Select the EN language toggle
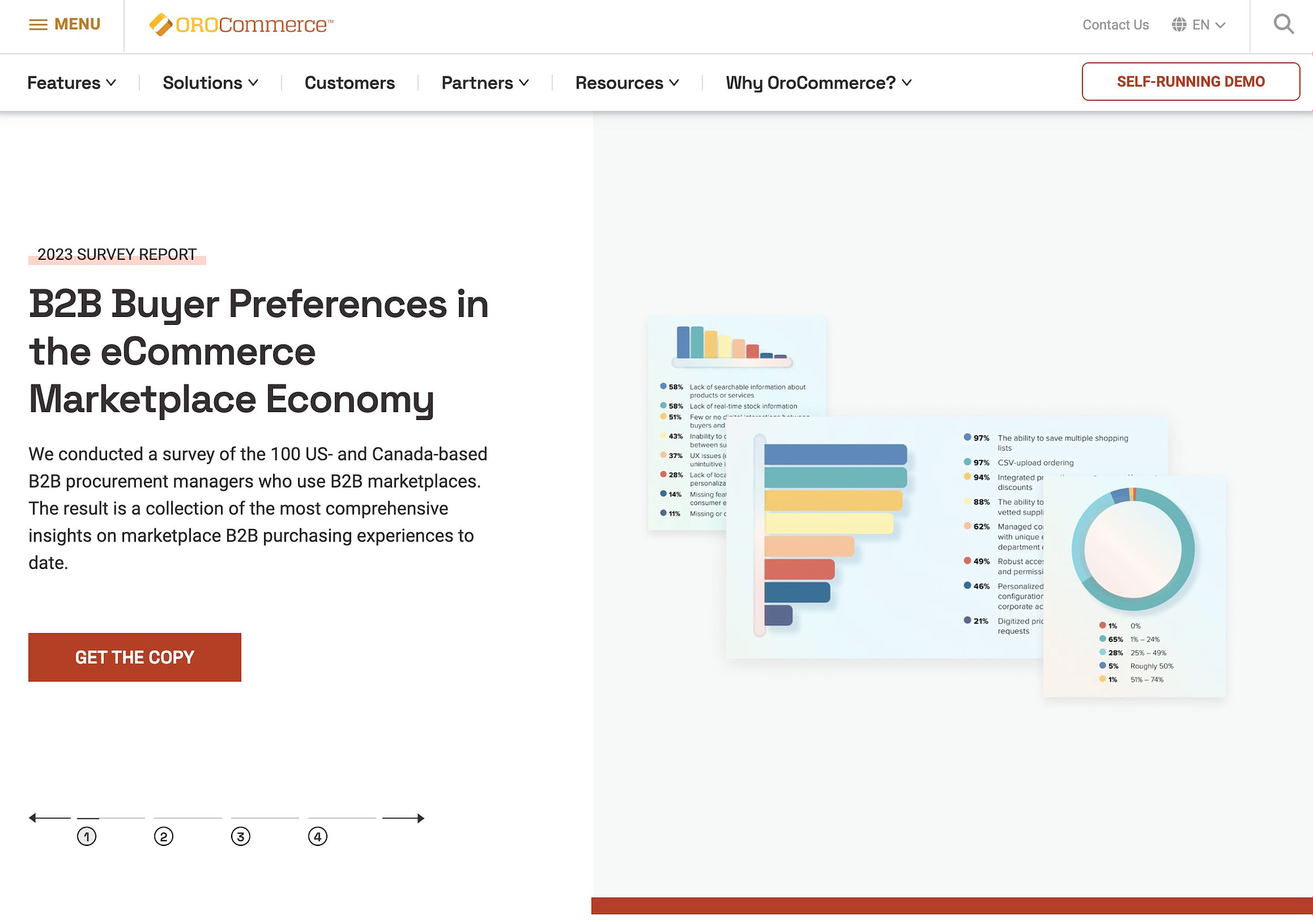The image size is (1313, 924). click(x=1199, y=25)
